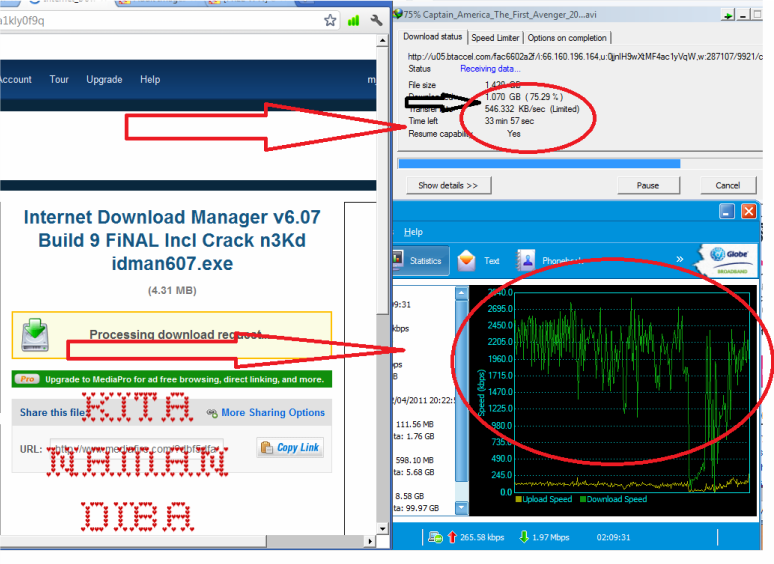Viewport: 774px width, 564px height.
Task: Click the green download arrow icon in status bar
Action: pyautogui.click(x=524, y=537)
